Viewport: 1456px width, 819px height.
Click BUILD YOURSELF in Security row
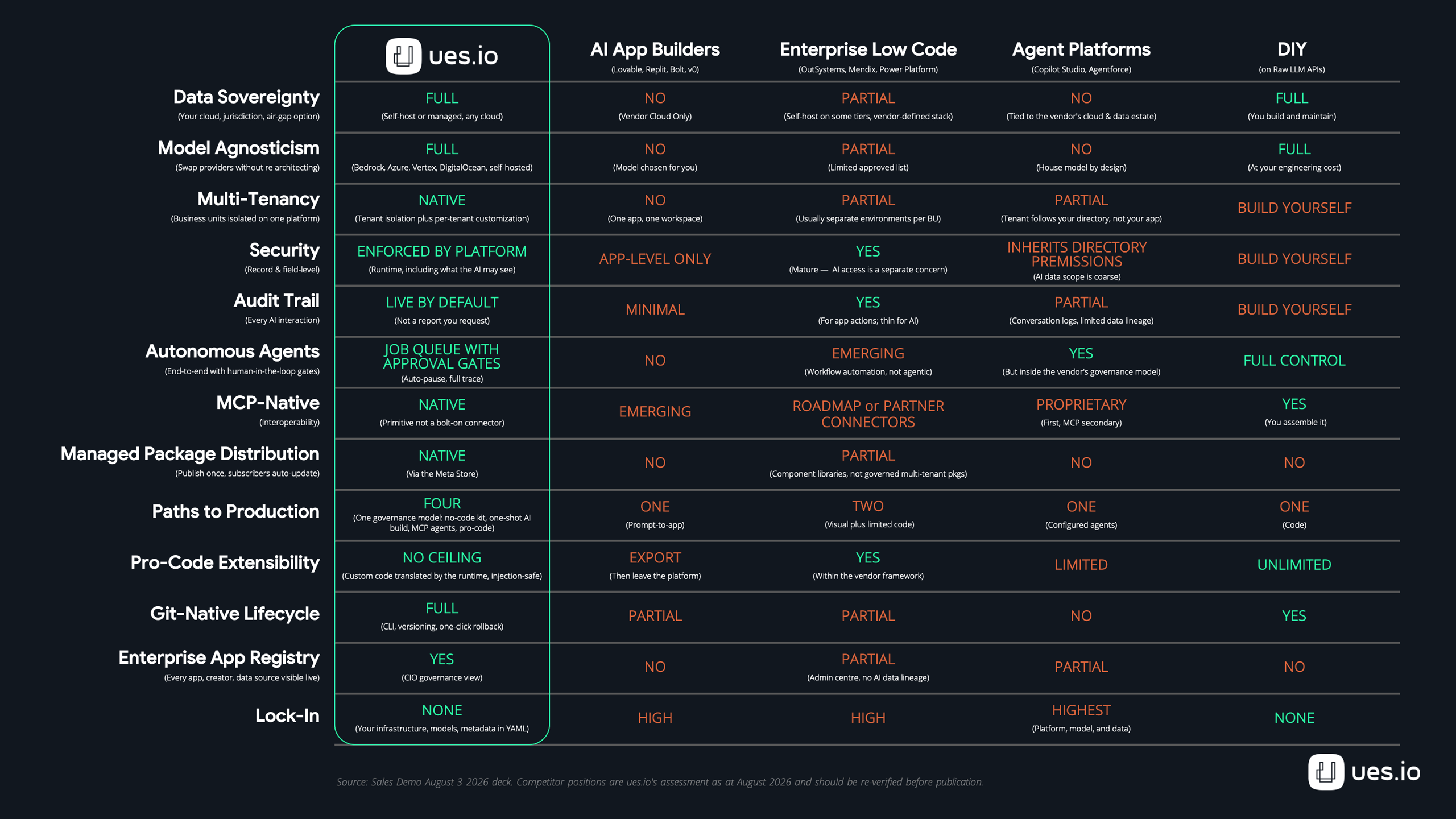coord(1294,259)
